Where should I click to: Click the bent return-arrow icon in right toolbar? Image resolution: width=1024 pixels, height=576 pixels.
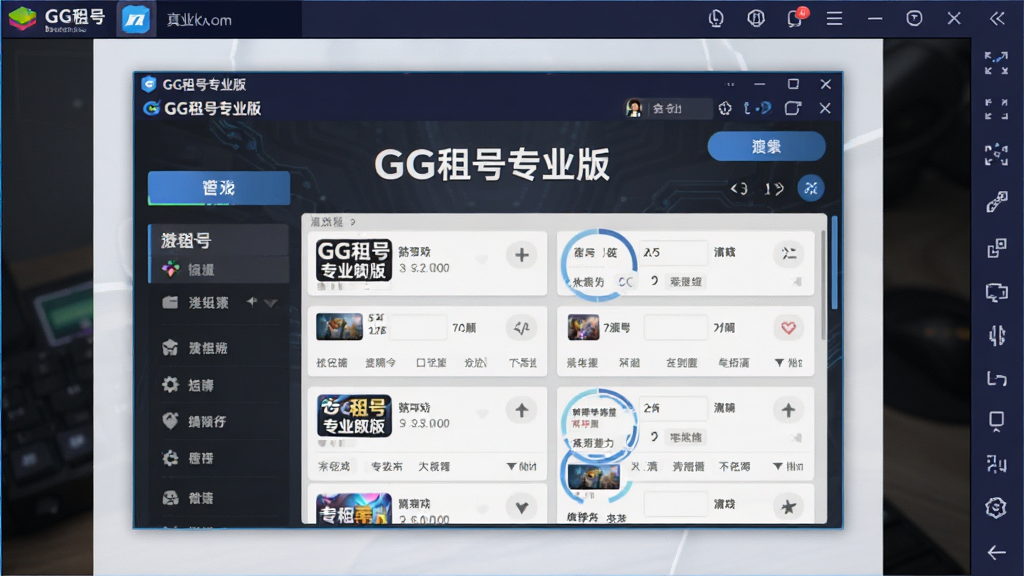tap(996, 379)
